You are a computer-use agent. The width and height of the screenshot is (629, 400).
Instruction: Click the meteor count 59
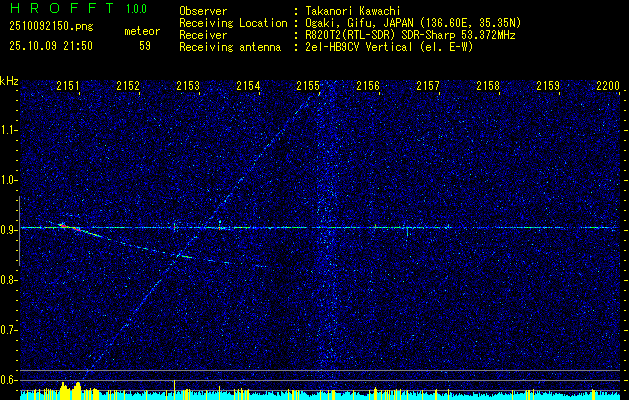(x=145, y=46)
